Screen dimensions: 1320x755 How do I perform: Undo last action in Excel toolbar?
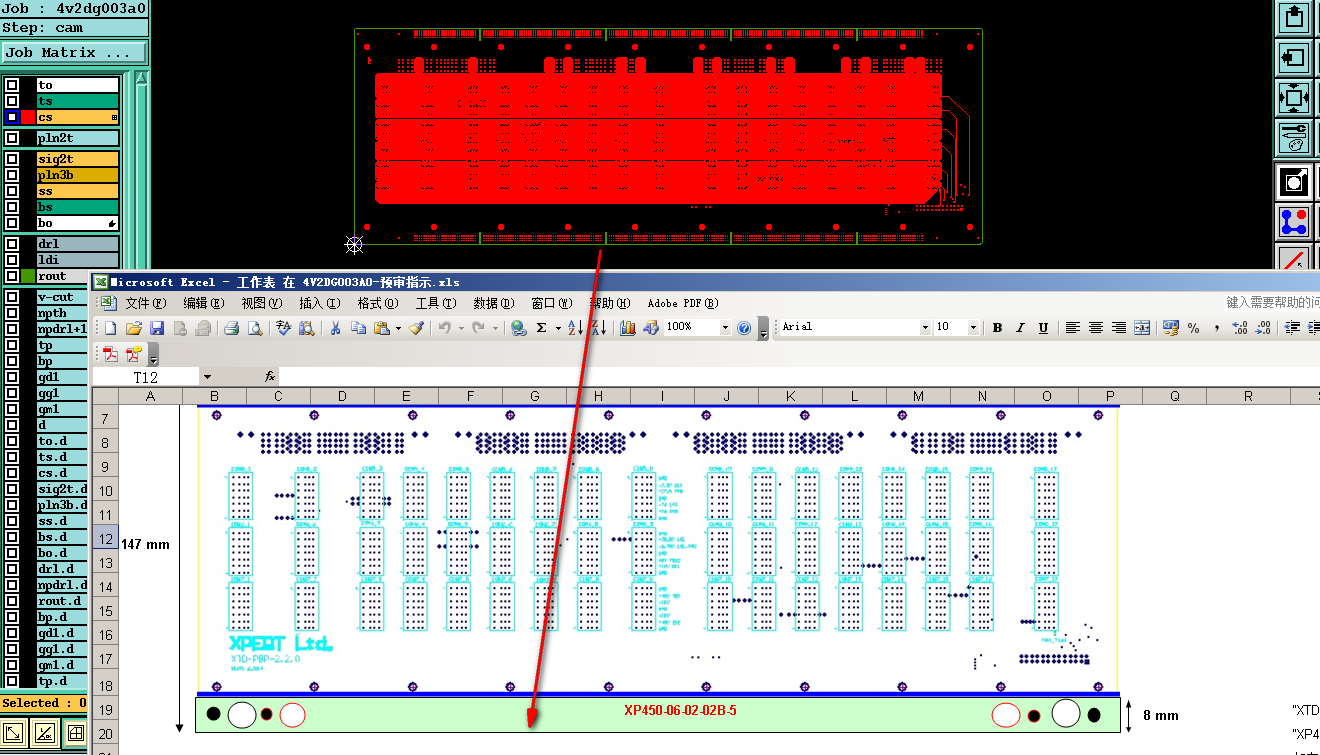[445, 328]
